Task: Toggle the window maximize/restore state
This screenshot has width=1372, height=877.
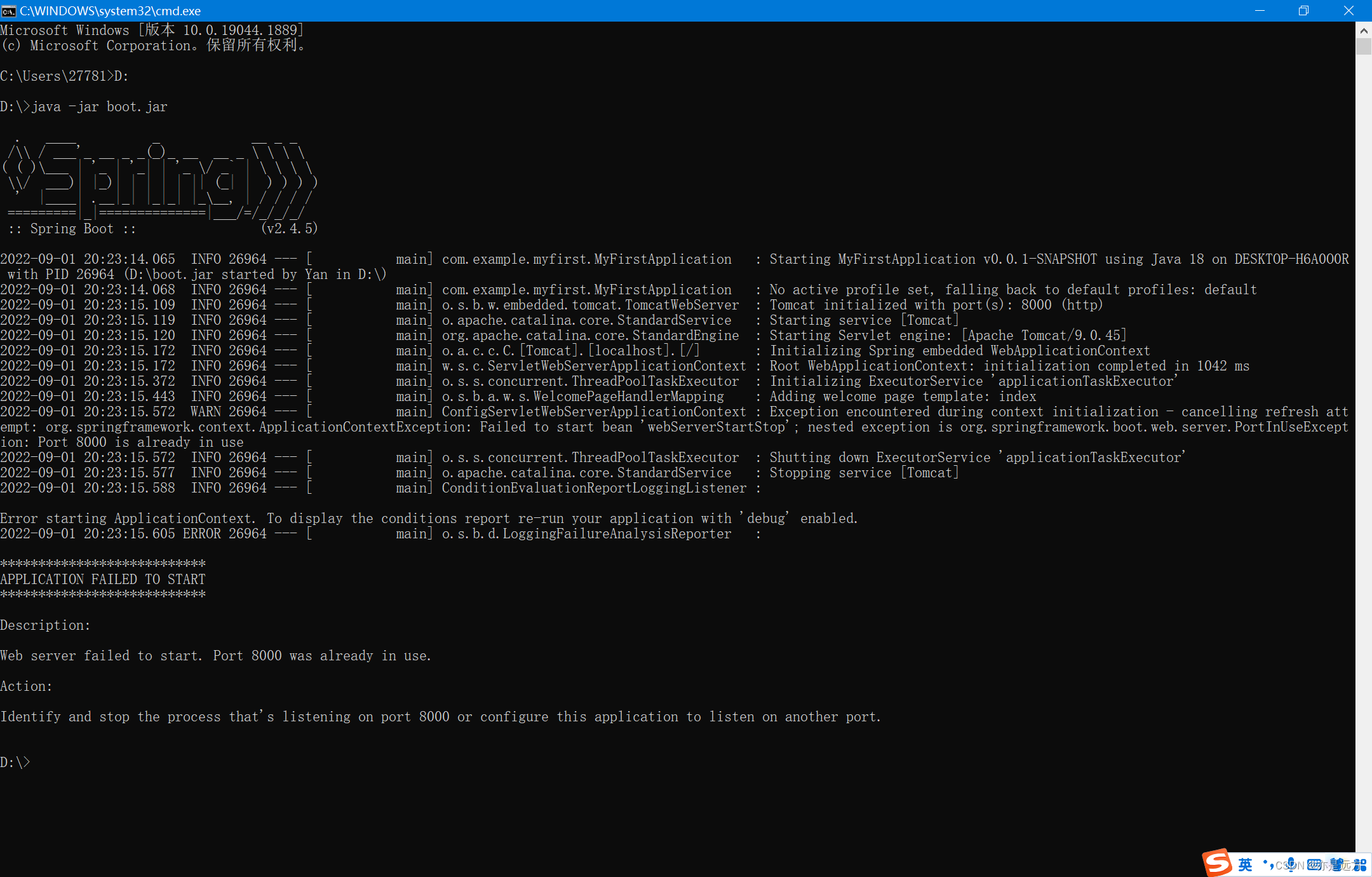Action: (x=1305, y=10)
